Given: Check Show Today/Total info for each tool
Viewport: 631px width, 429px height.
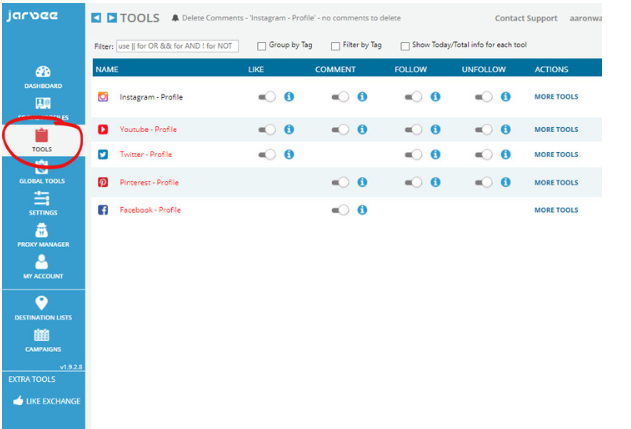Looking at the screenshot, I should click(x=405, y=46).
